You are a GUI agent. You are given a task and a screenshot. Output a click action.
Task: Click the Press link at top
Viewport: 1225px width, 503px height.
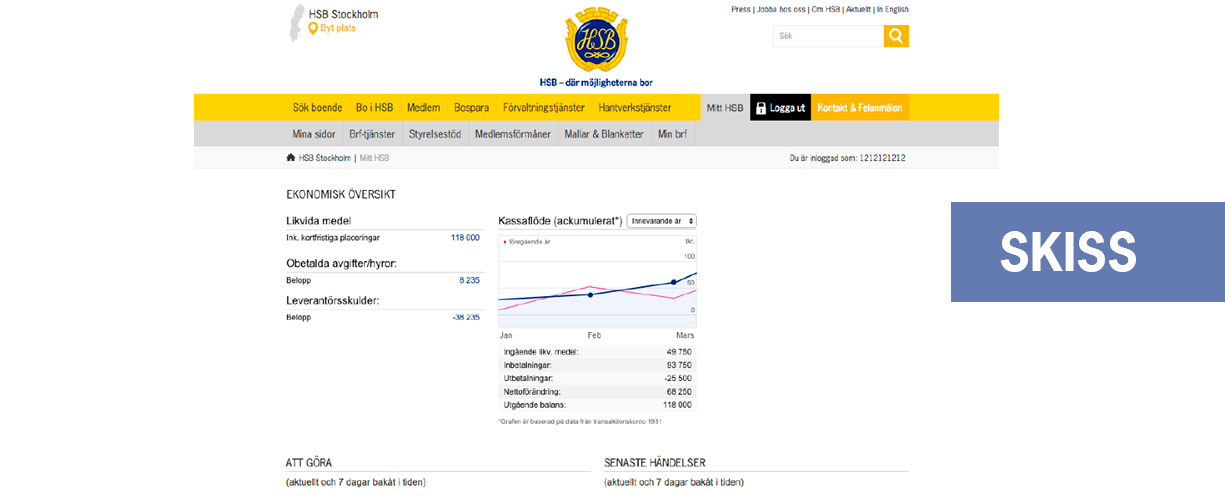pyautogui.click(x=740, y=9)
